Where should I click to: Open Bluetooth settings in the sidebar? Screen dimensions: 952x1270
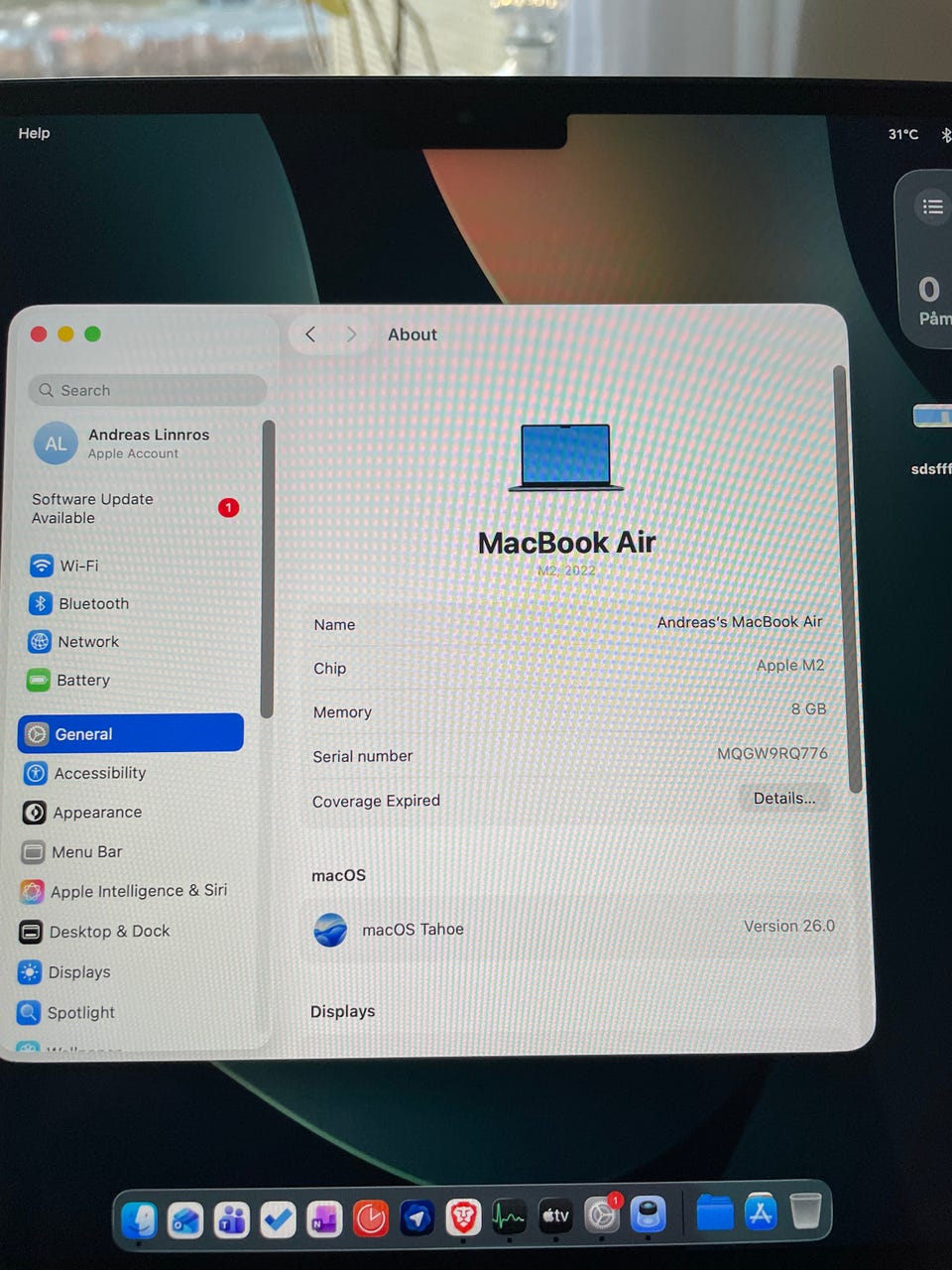click(x=79, y=603)
